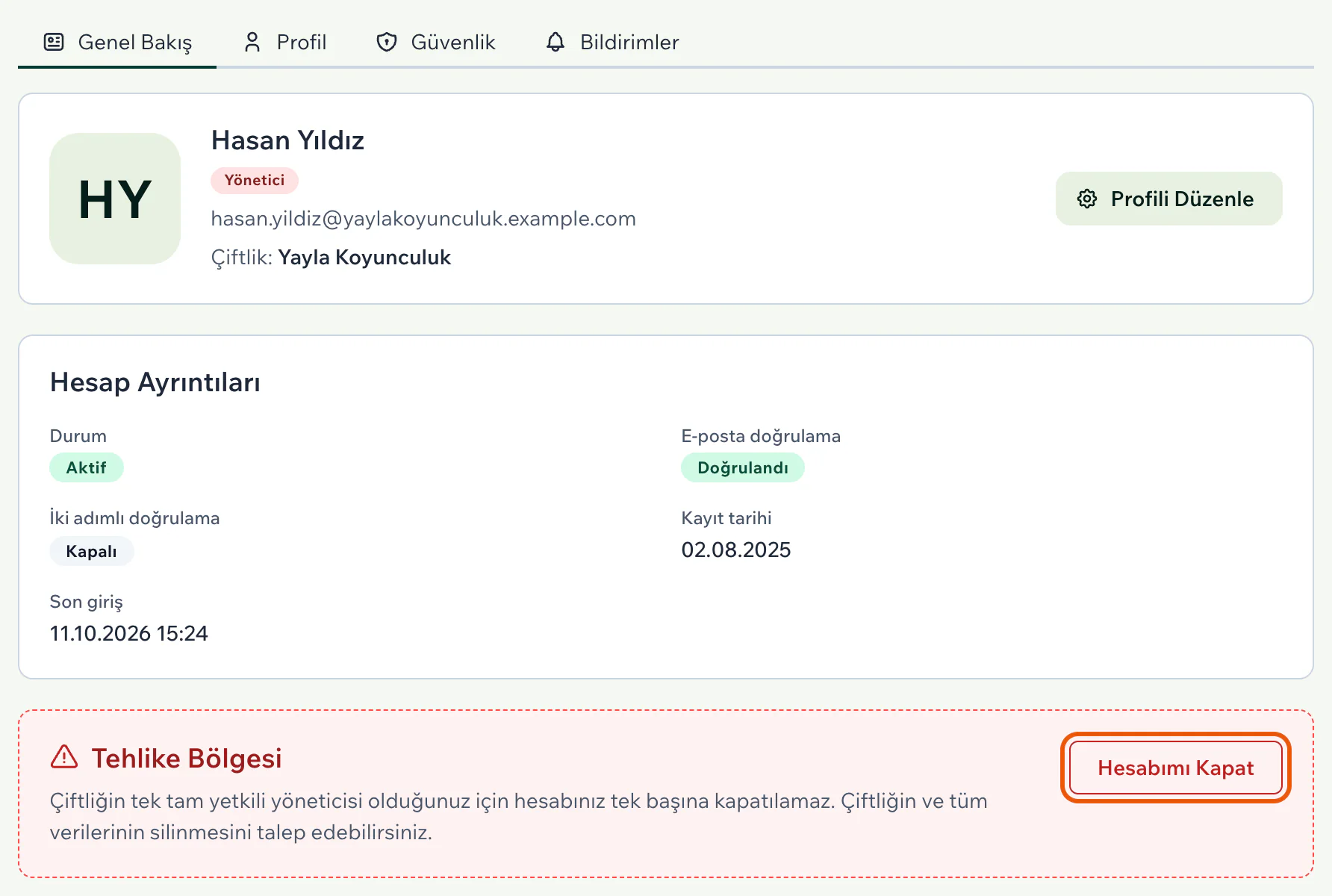
Task: Go to the Güvenlik tab
Action: click(435, 43)
